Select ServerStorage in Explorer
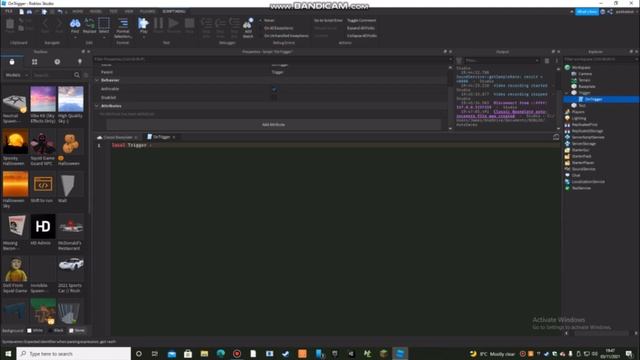 (584, 144)
